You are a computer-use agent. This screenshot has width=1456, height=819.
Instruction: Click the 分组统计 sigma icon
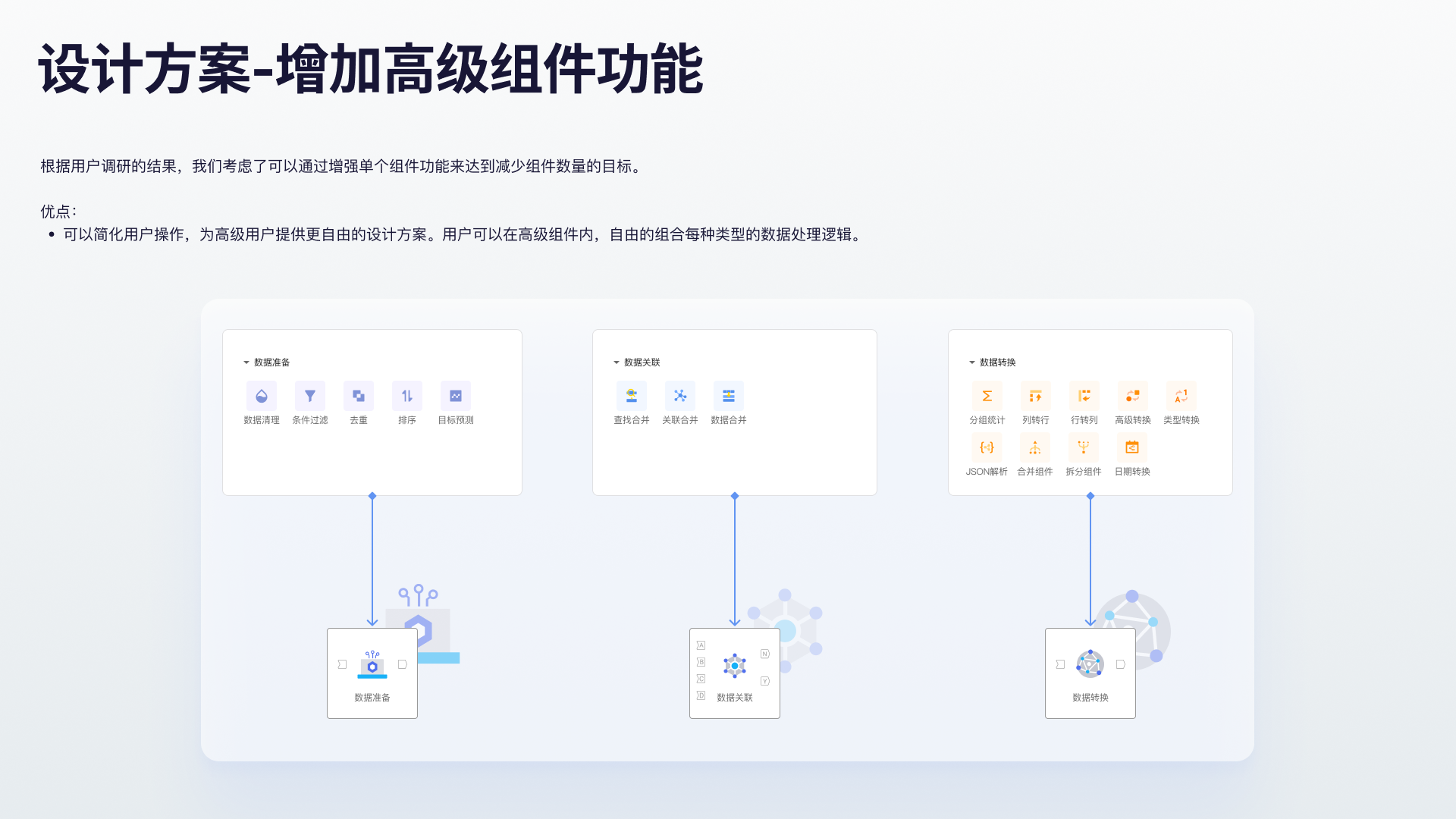[x=987, y=396]
